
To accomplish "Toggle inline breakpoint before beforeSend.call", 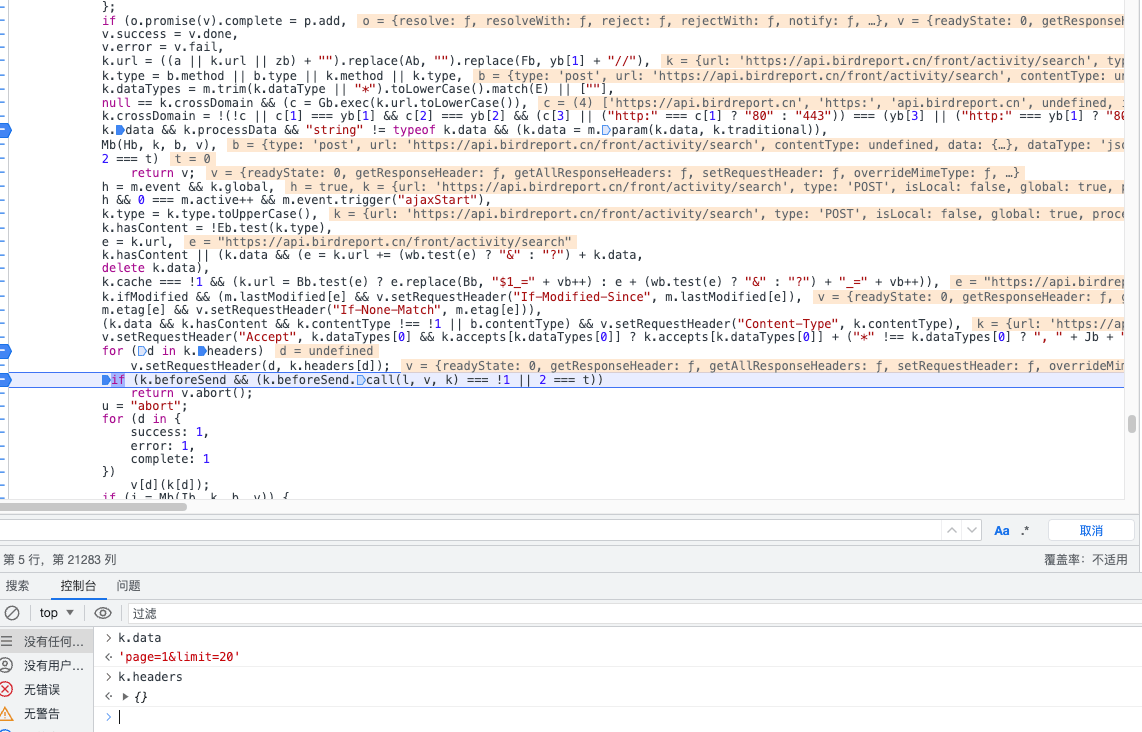I will pyautogui.click(x=360, y=381).
